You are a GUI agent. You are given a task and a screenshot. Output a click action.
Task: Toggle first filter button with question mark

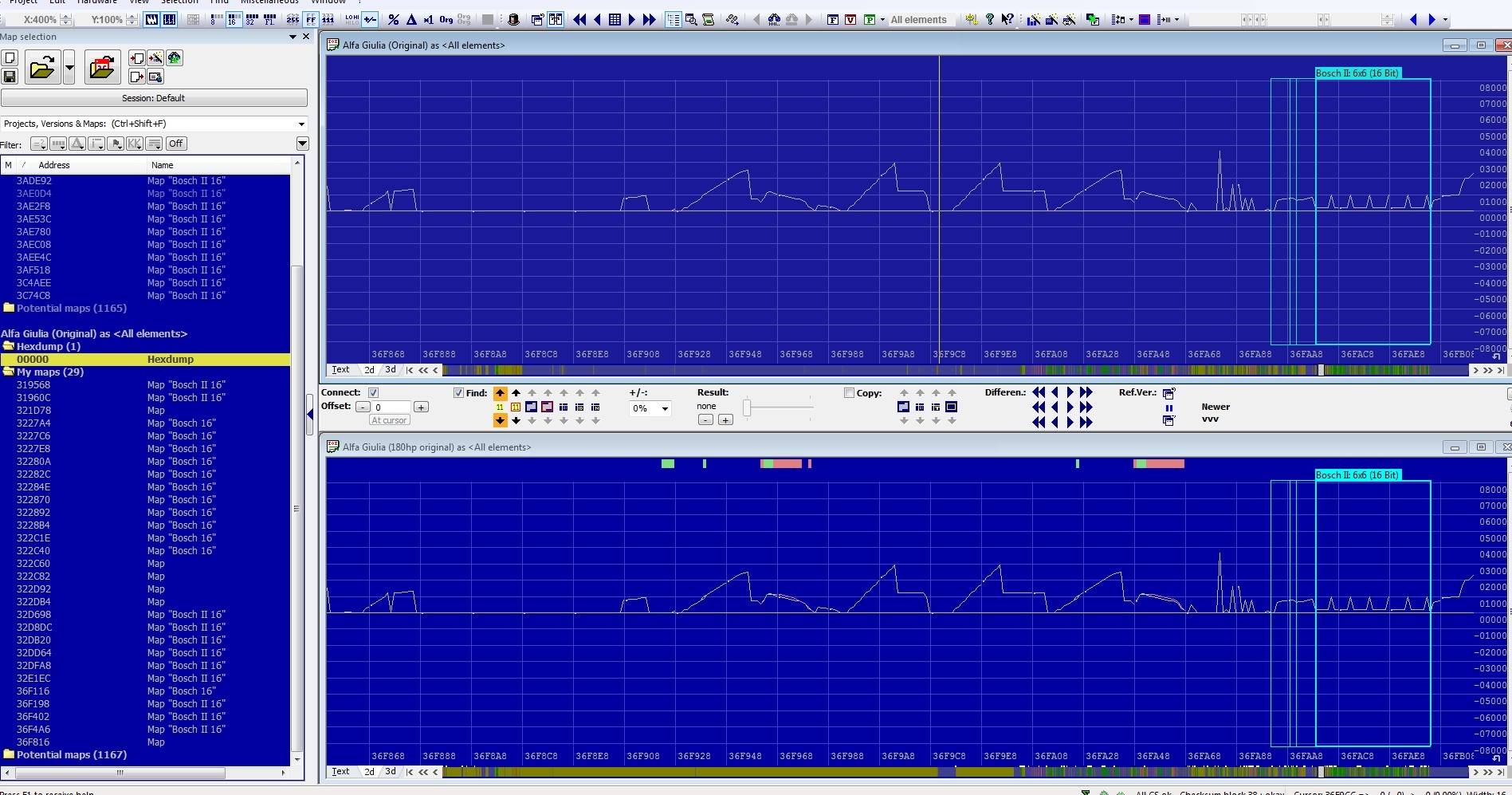tap(38, 144)
